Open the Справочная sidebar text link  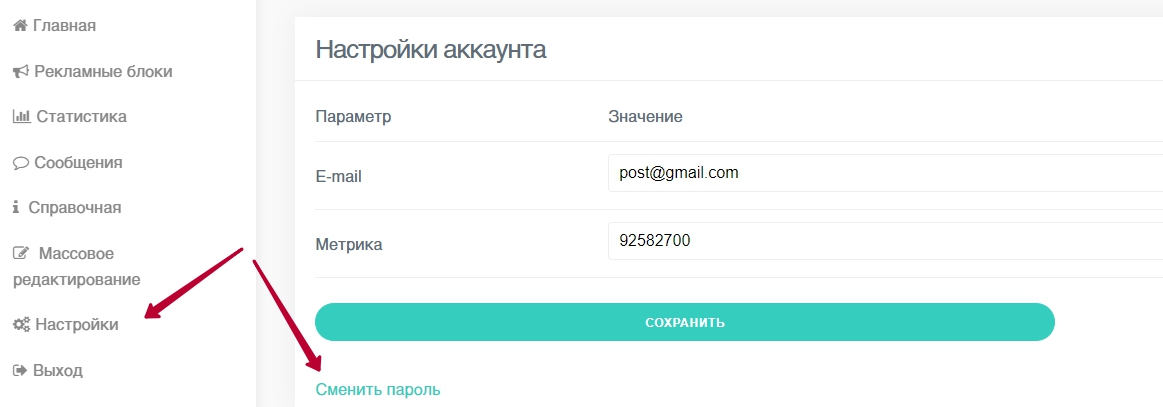pyautogui.click(x=77, y=208)
